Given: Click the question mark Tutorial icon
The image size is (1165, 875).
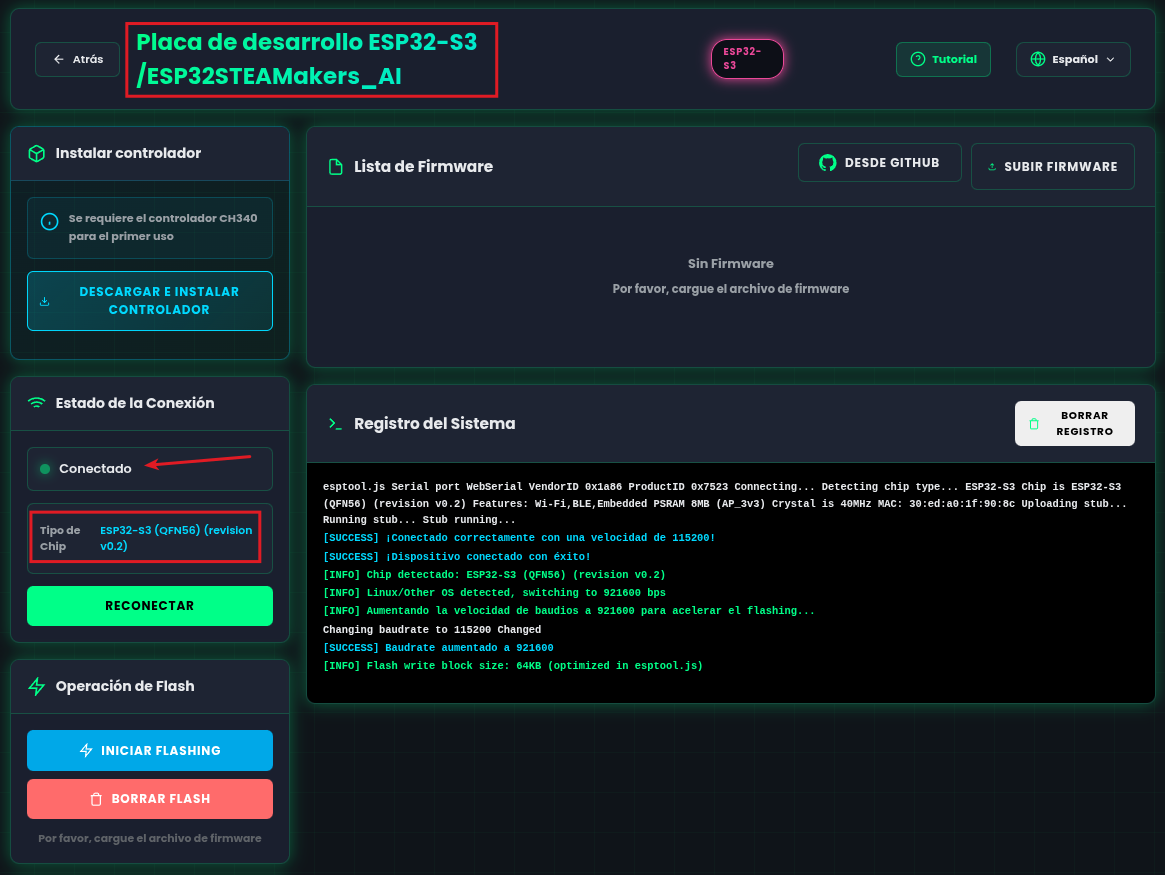Looking at the screenshot, I should coord(917,59).
